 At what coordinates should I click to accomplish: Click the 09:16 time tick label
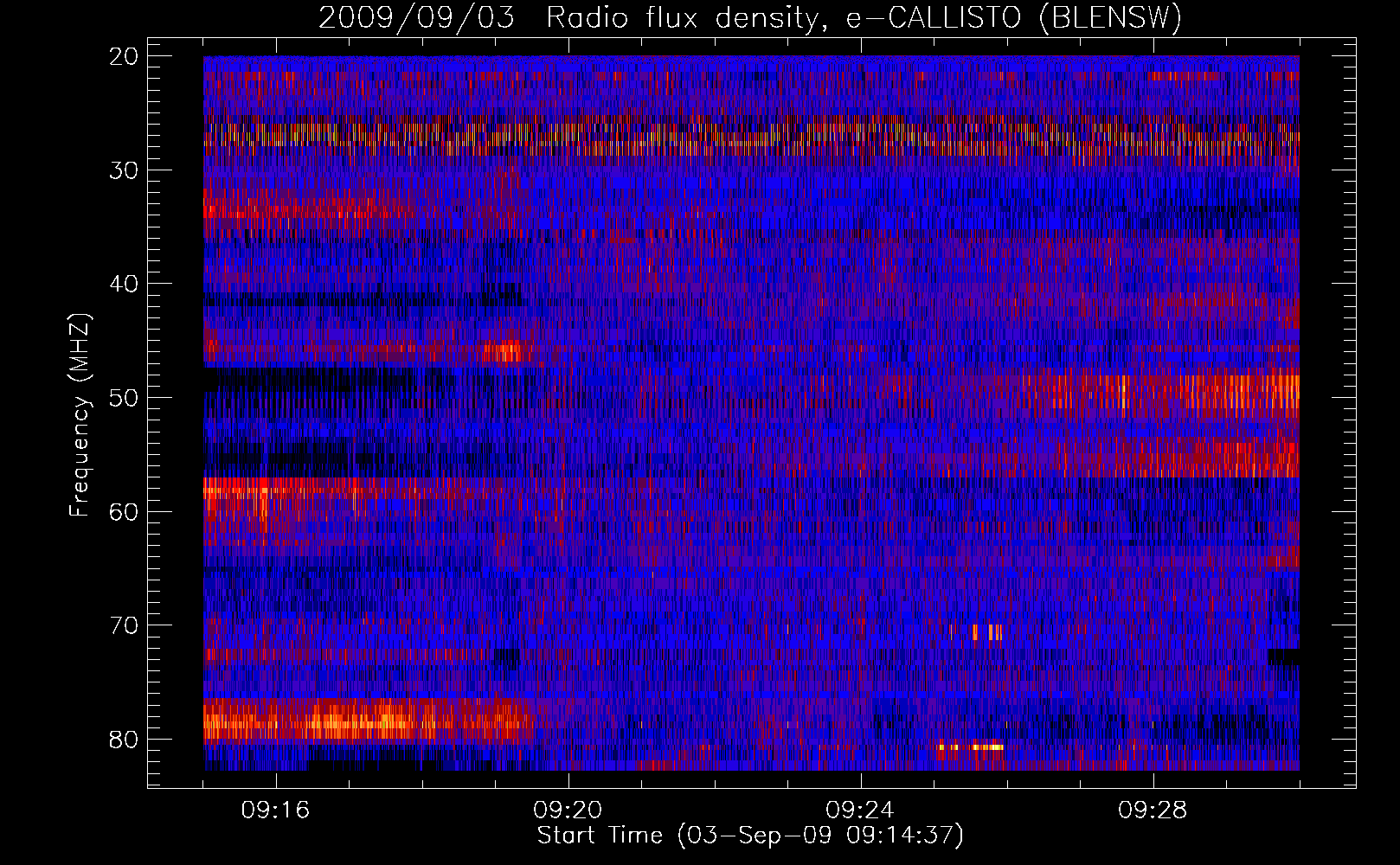pyautogui.click(x=275, y=811)
